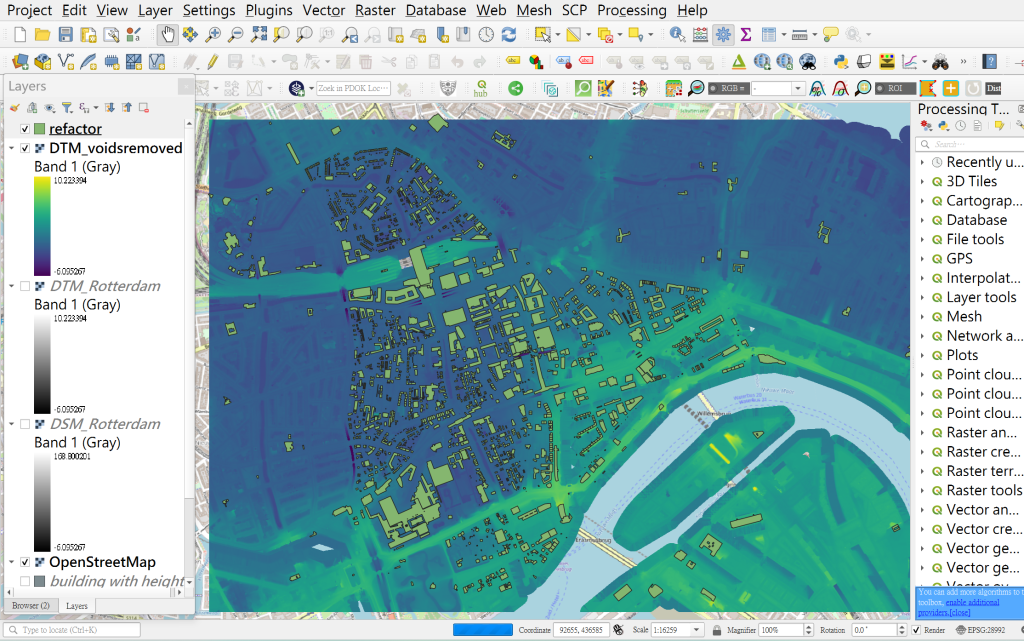
Task: Click the Type to locate search field
Action: point(72,630)
